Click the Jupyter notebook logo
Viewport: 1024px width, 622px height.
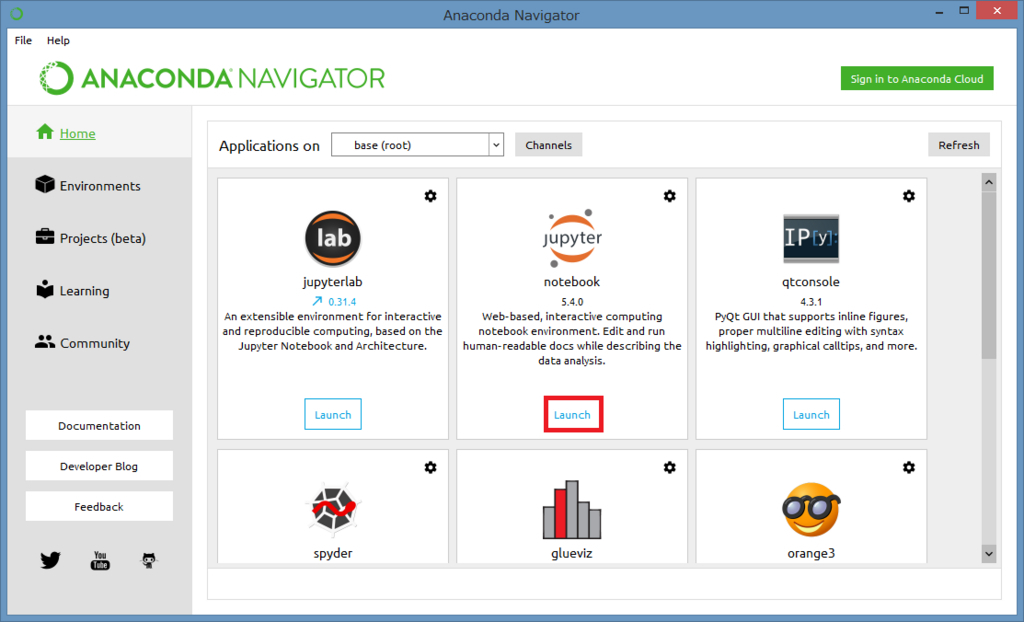click(x=572, y=238)
